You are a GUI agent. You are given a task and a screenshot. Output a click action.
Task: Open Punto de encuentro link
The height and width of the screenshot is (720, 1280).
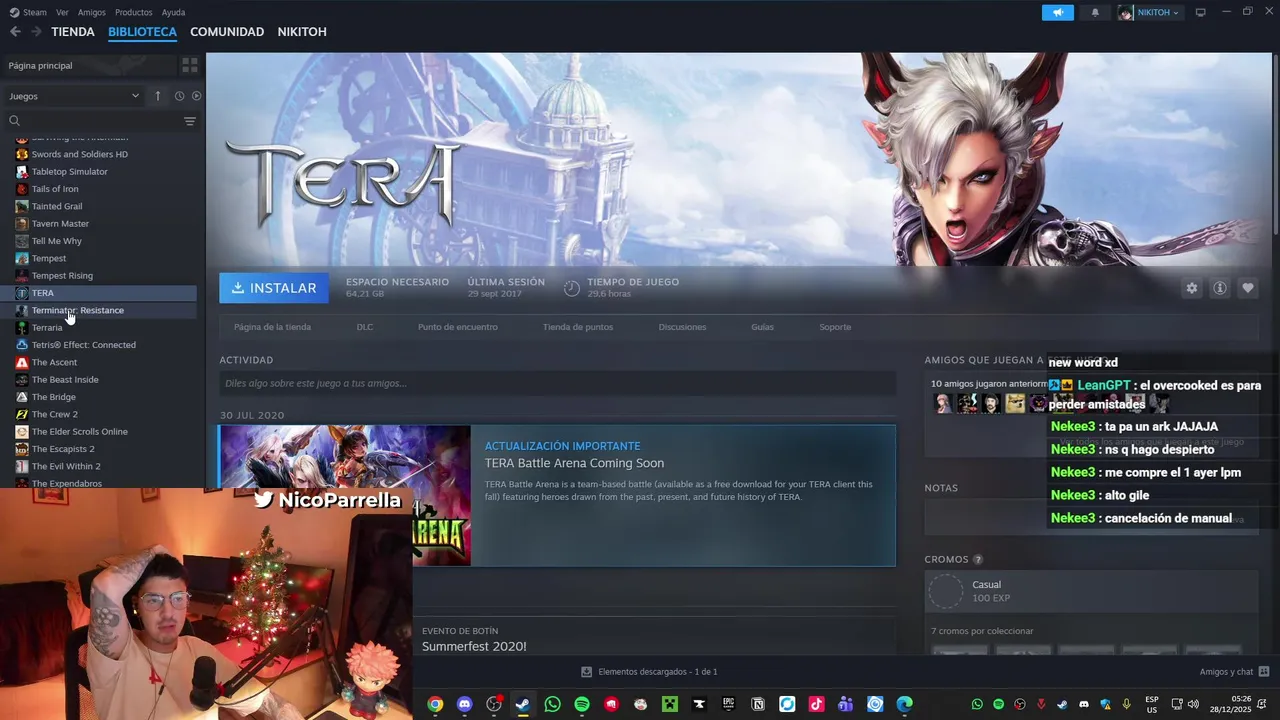[x=457, y=327]
